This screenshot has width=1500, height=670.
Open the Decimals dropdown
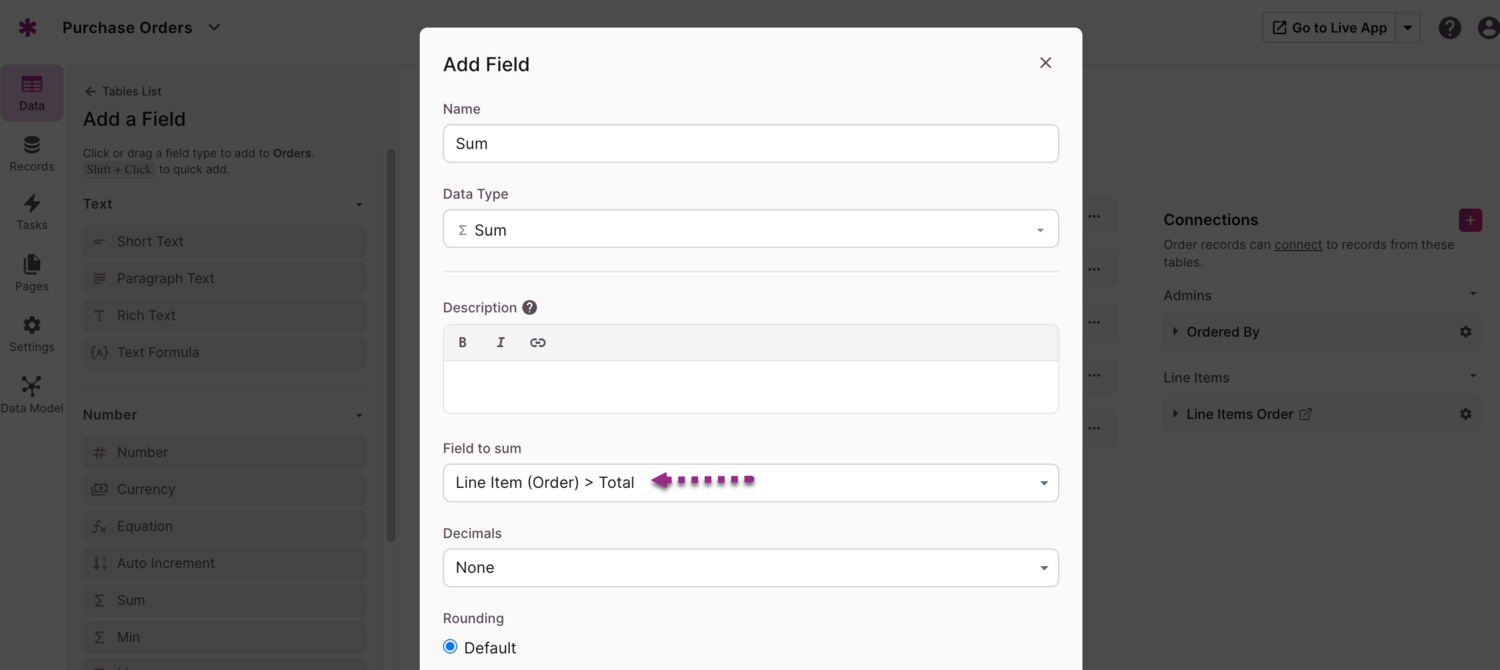[x=750, y=568]
